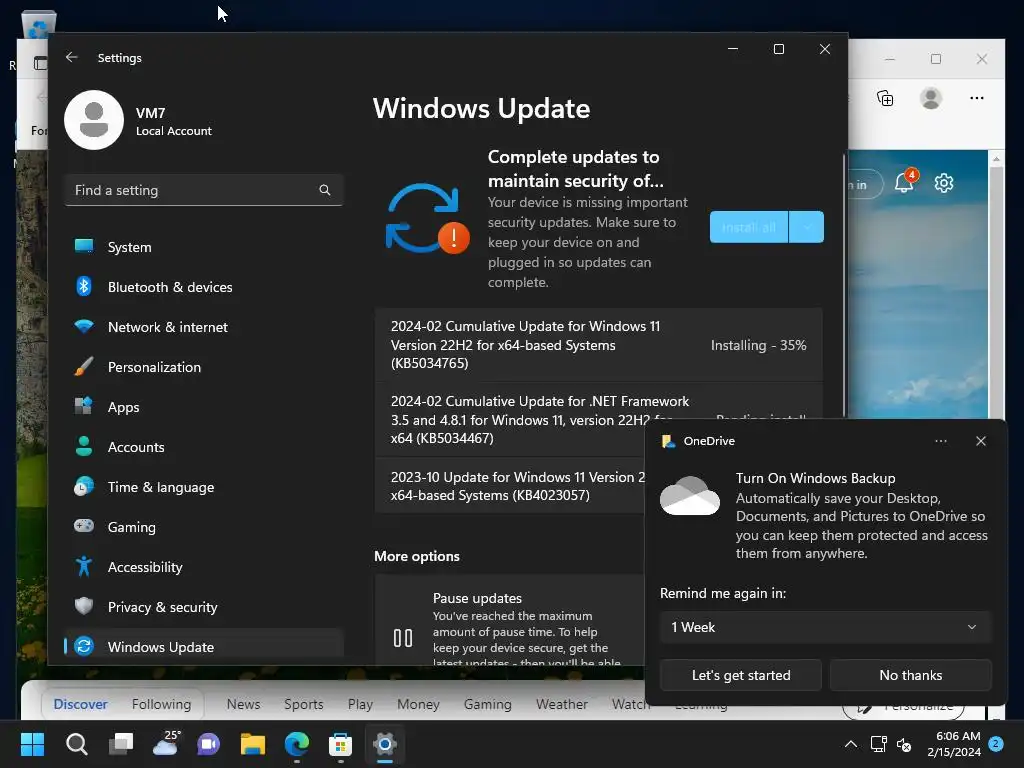Open the Play tab in Edge feed
The width and height of the screenshot is (1024, 768).
click(360, 704)
